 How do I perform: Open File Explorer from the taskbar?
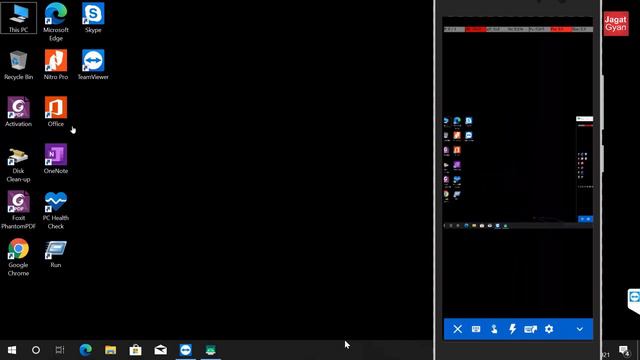(111, 350)
